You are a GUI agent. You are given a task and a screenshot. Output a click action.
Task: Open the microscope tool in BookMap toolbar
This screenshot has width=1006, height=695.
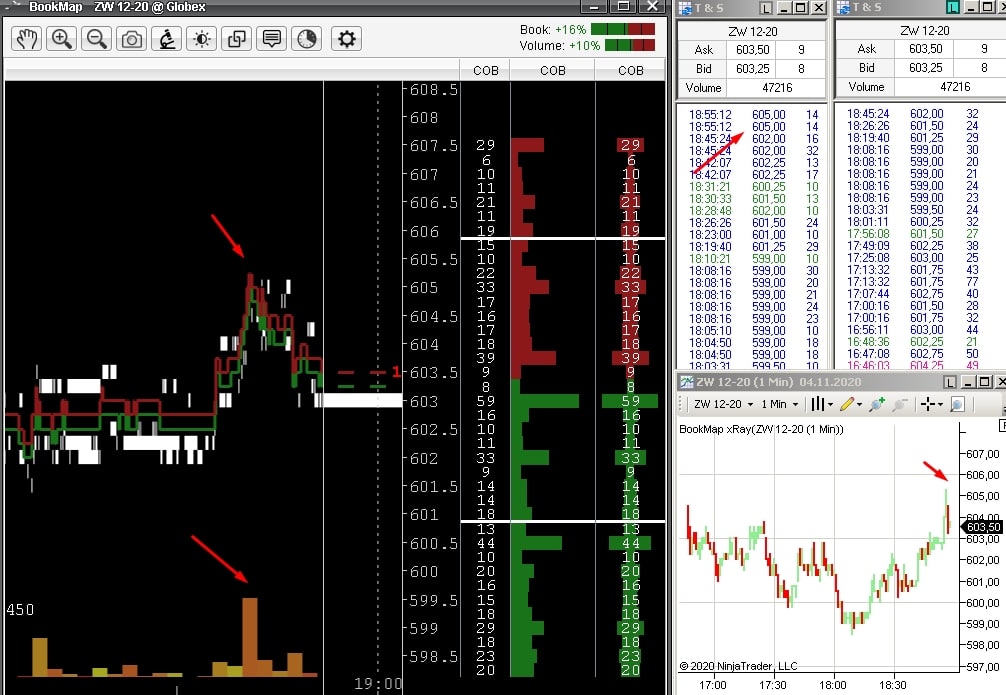(167, 39)
